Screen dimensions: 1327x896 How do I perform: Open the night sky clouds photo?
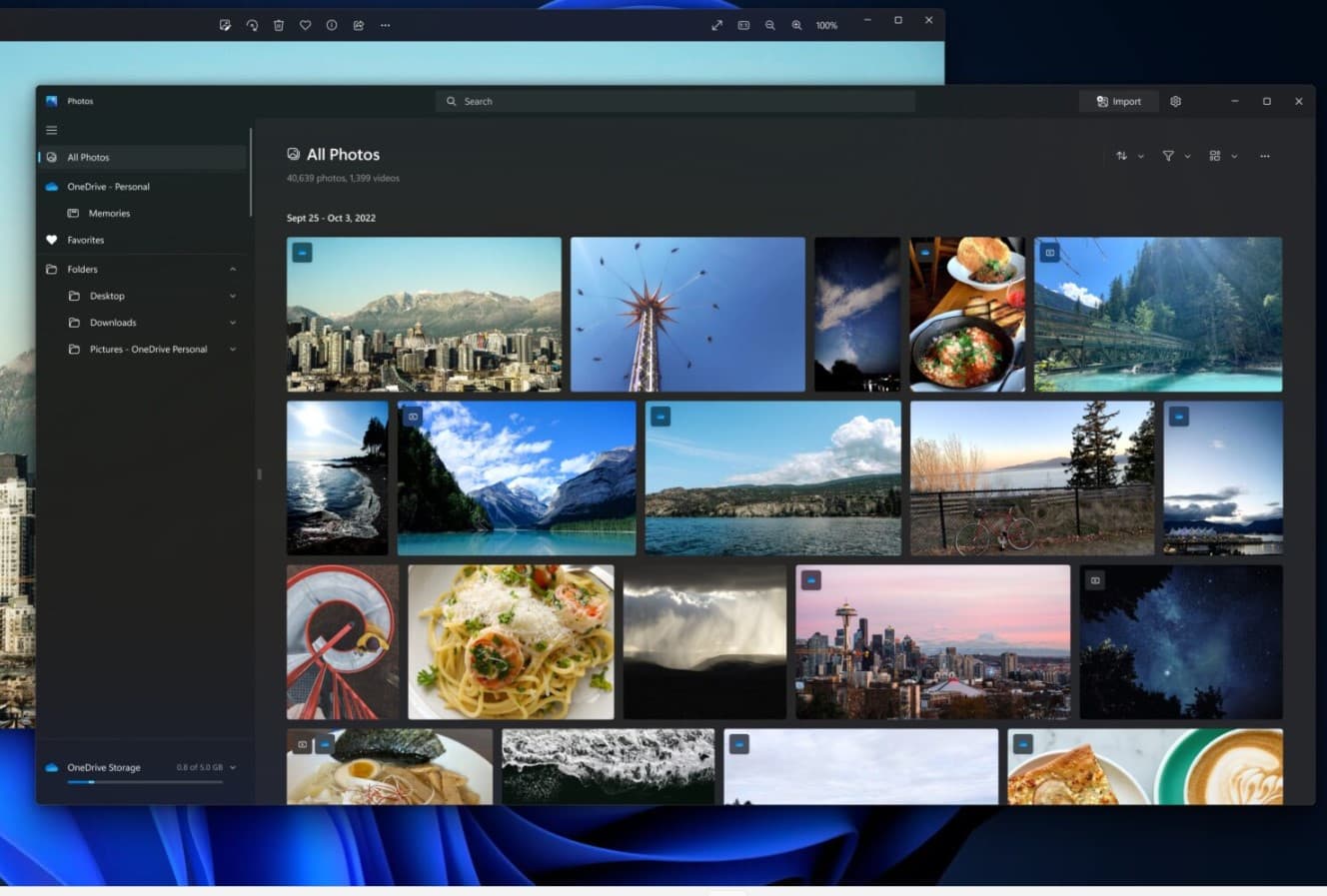(x=857, y=314)
